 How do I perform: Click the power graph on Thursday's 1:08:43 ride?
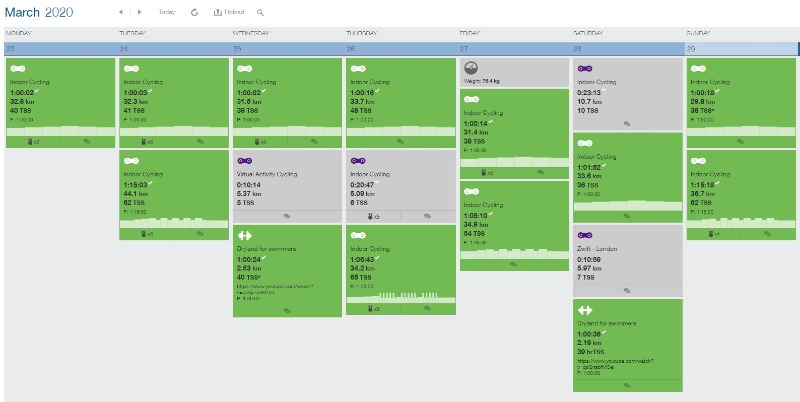coord(401,298)
